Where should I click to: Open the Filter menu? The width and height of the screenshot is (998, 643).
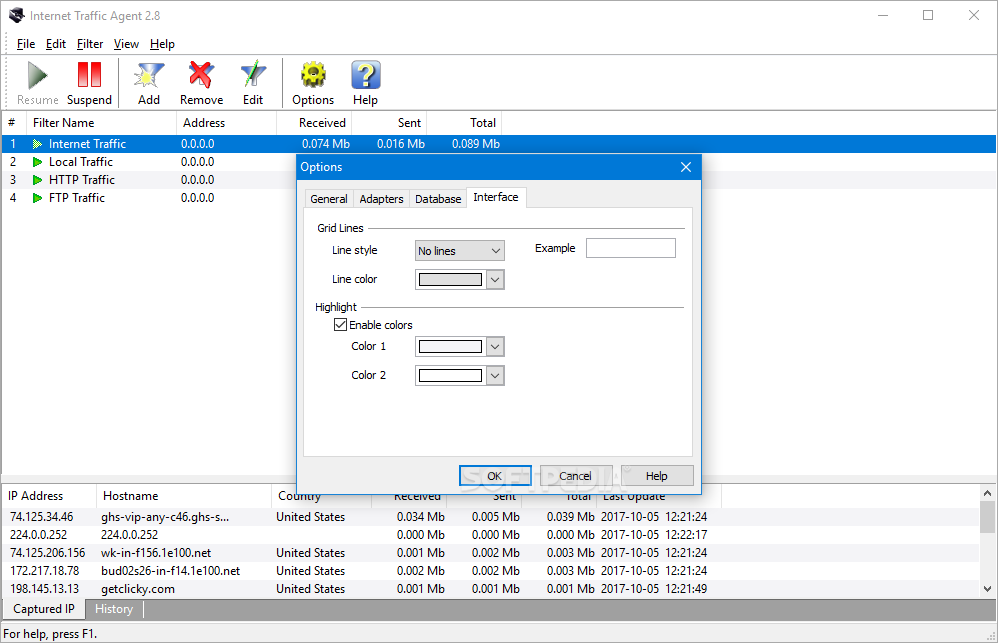click(x=90, y=44)
